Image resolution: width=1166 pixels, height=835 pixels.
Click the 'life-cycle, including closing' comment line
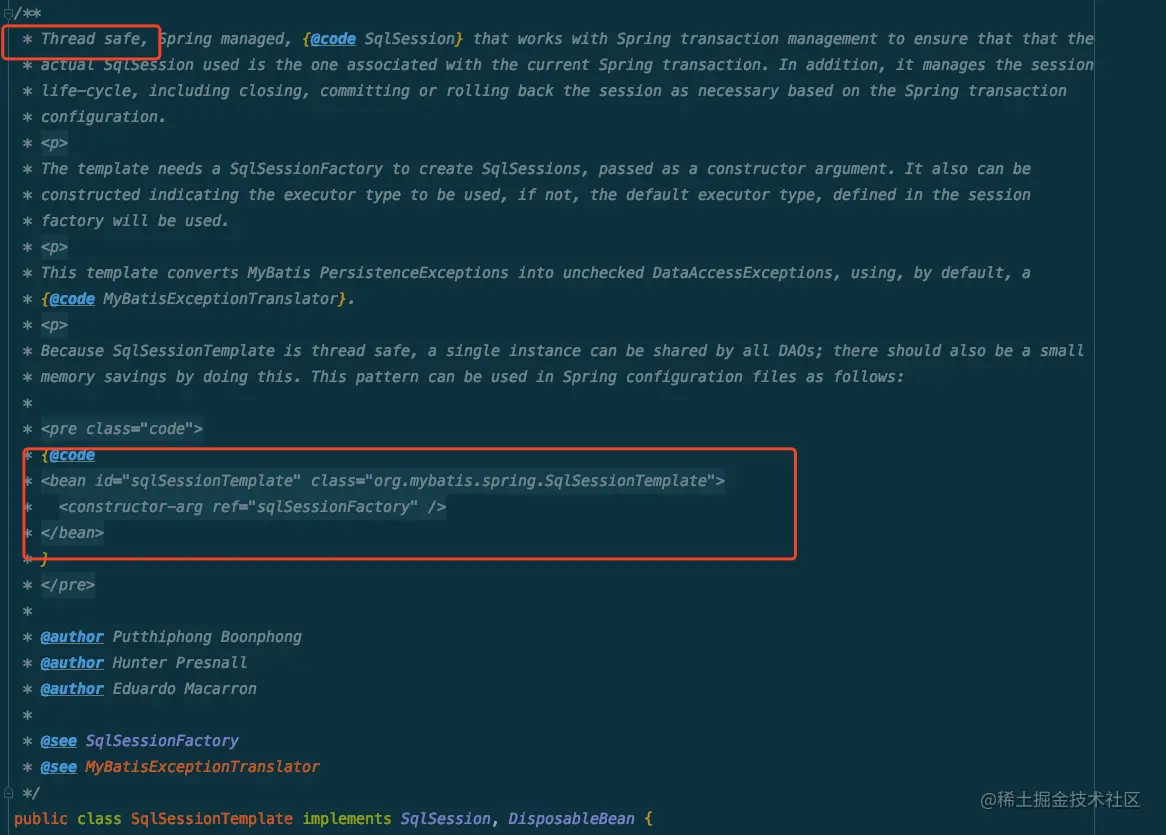point(553,91)
